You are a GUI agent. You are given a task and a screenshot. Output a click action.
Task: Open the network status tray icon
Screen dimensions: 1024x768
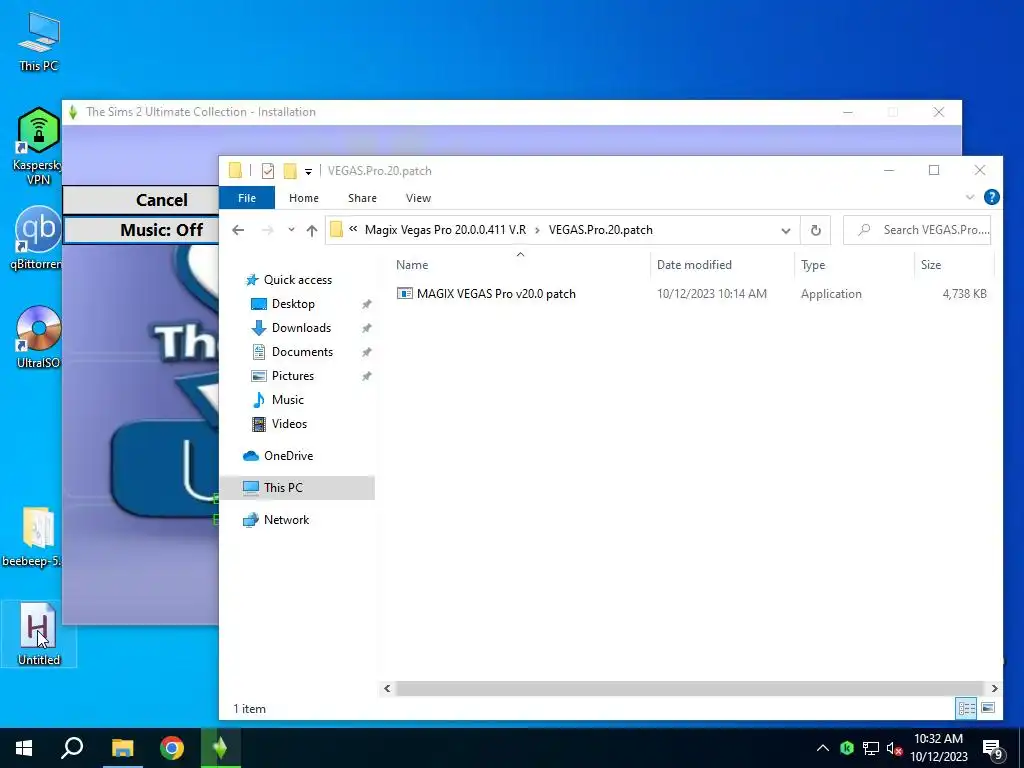point(871,748)
